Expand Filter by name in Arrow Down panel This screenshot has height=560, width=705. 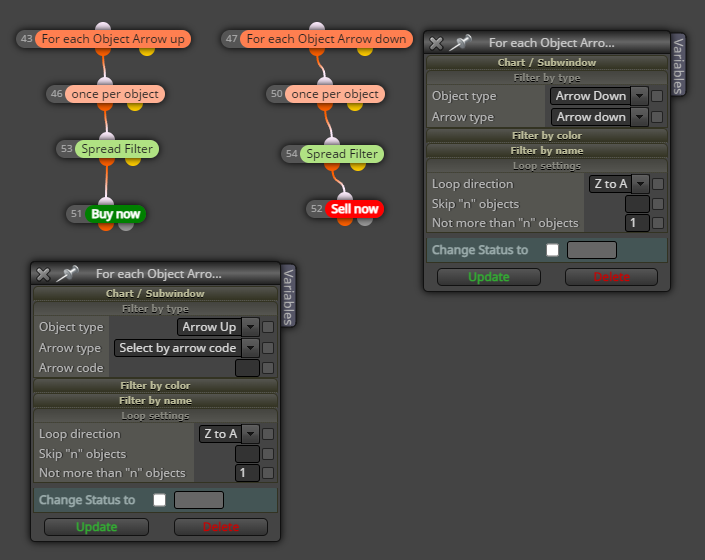click(547, 151)
